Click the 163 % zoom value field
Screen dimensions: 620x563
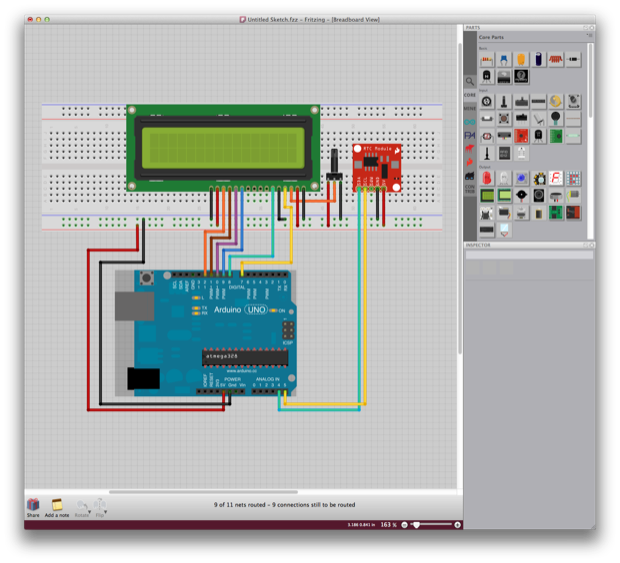coord(388,525)
